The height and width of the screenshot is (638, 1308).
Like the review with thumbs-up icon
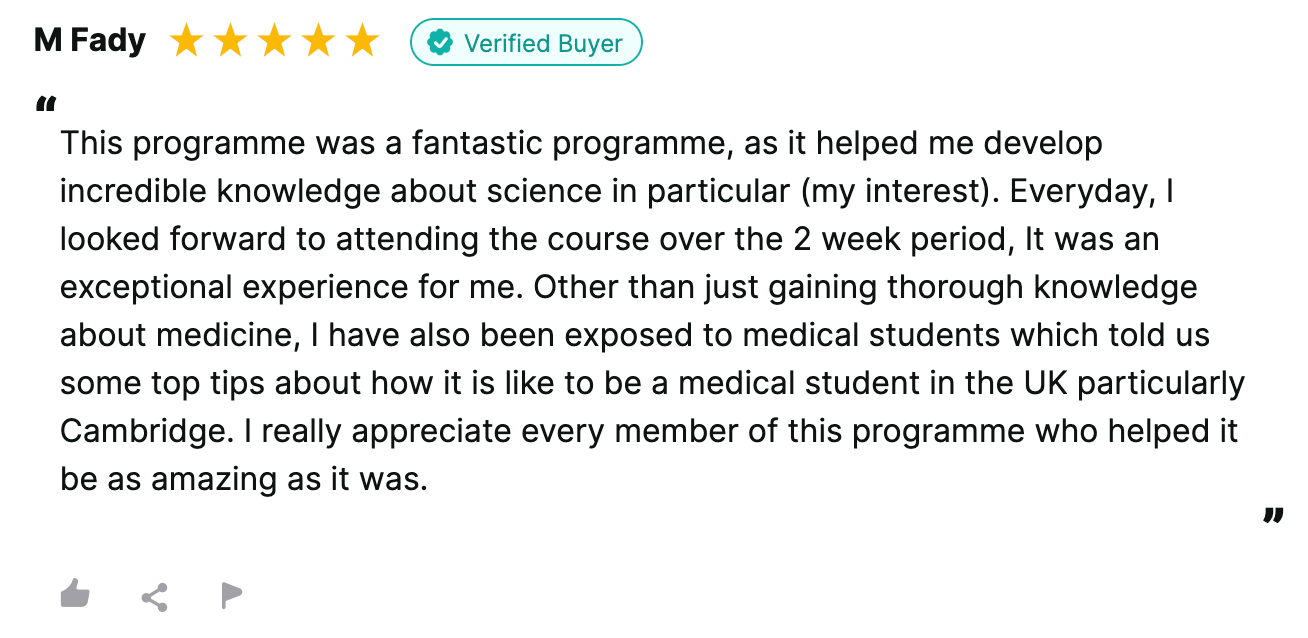point(75,595)
